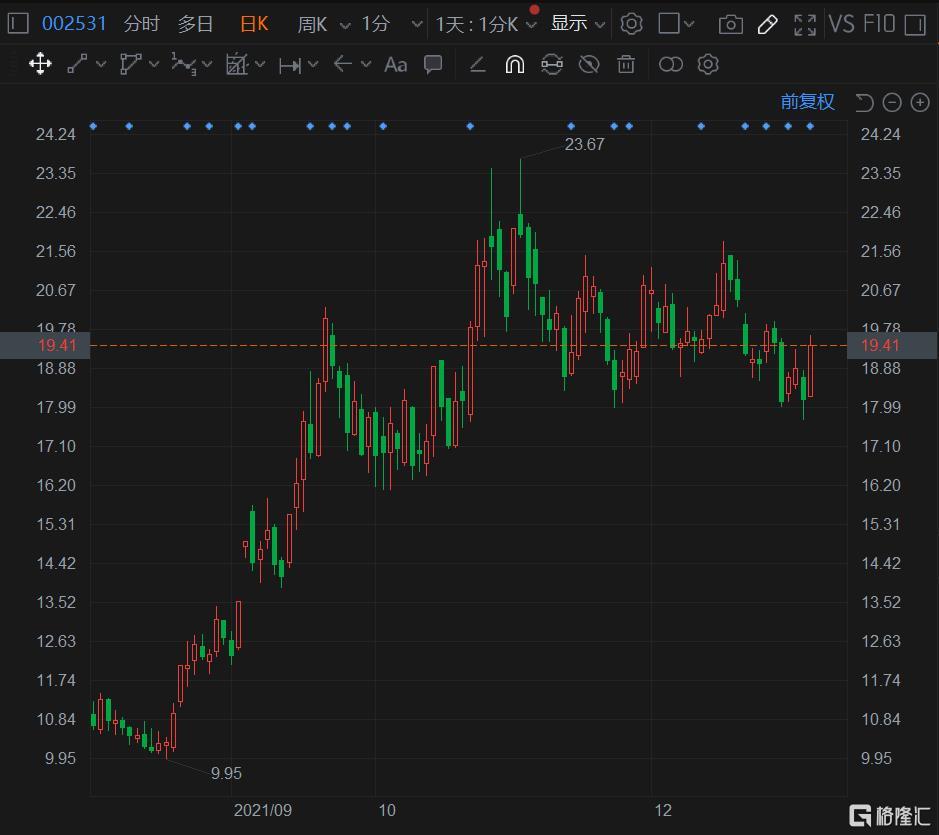Expand the 周K period dropdown
The height and width of the screenshot is (835, 939).
(324, 24)
